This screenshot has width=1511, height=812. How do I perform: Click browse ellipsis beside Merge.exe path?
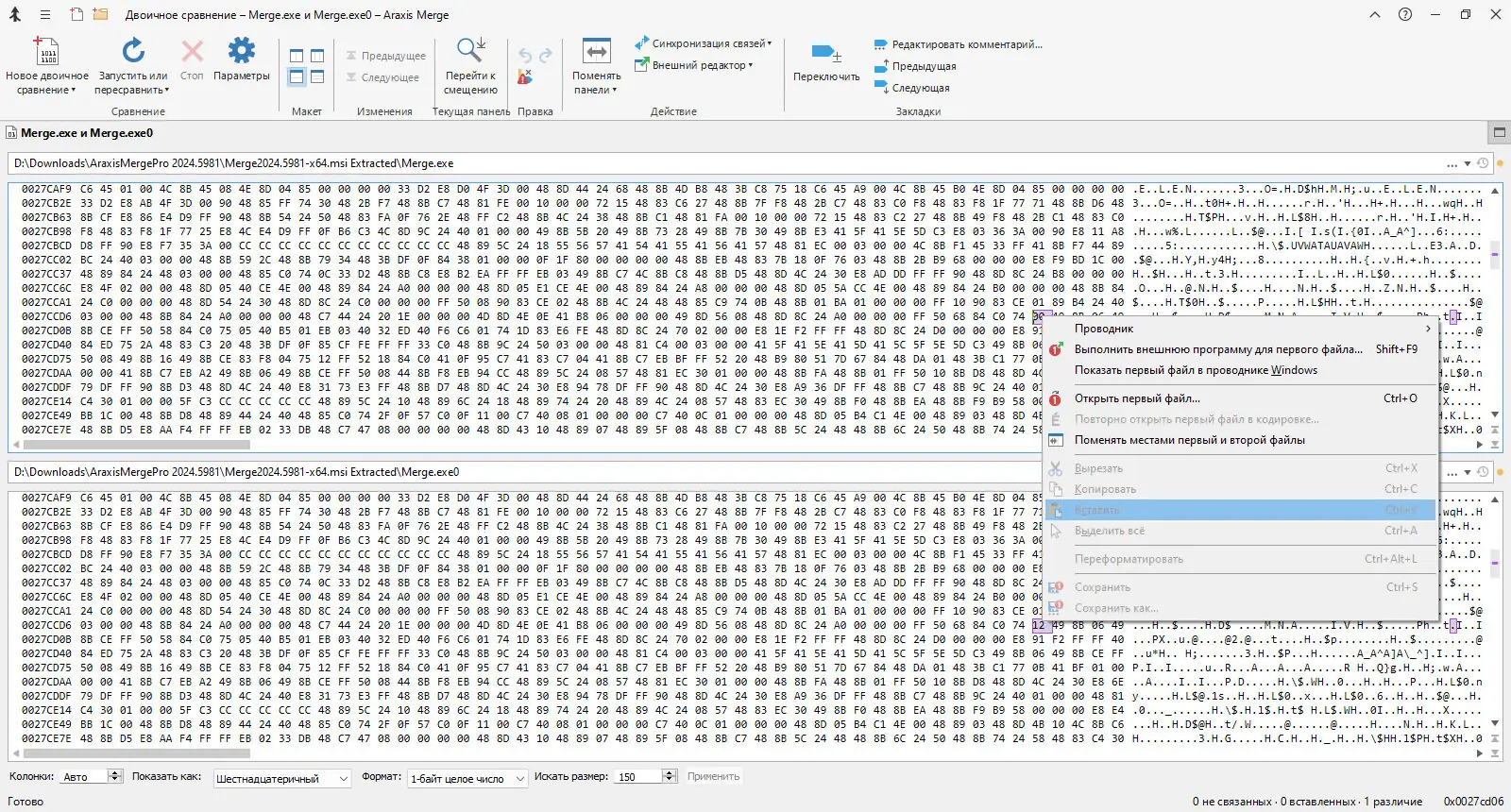pyautogui.click(x=1452, y=164)
